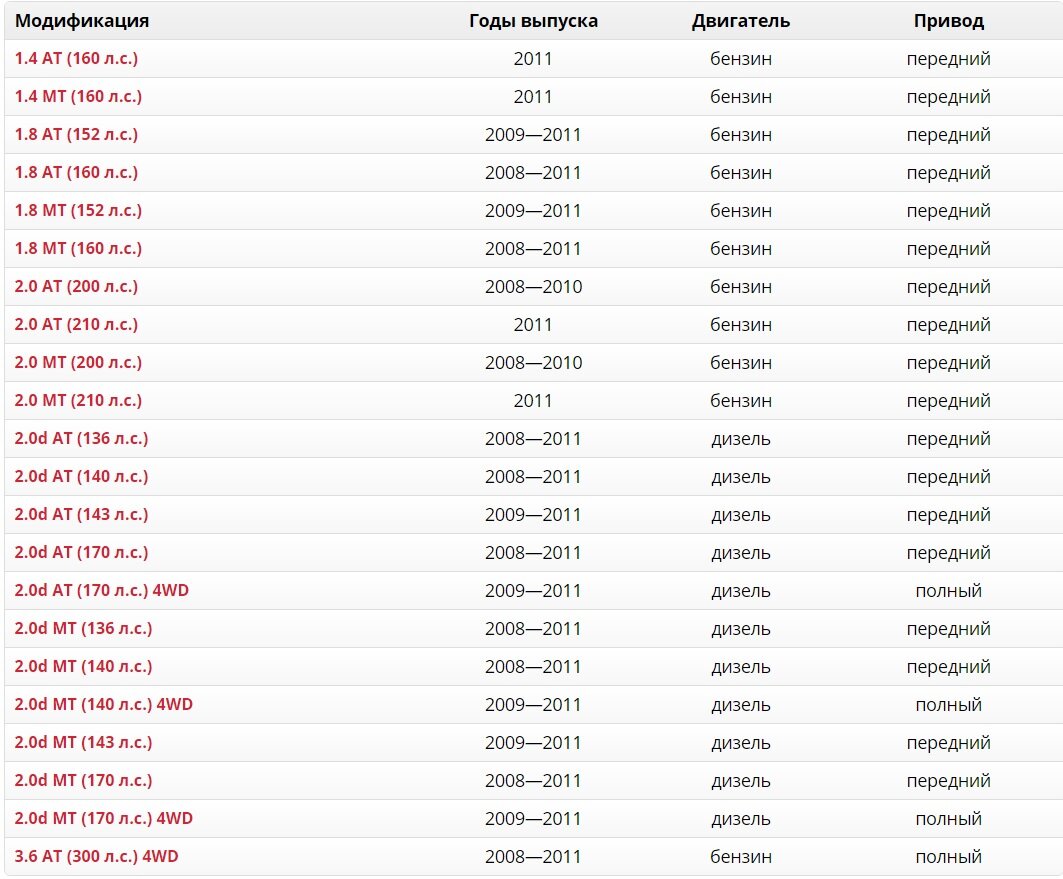1063x879 pixels.
Task: Select the 2.0d MT (170 л.с.) 4WD link
Action: [103, 819]
